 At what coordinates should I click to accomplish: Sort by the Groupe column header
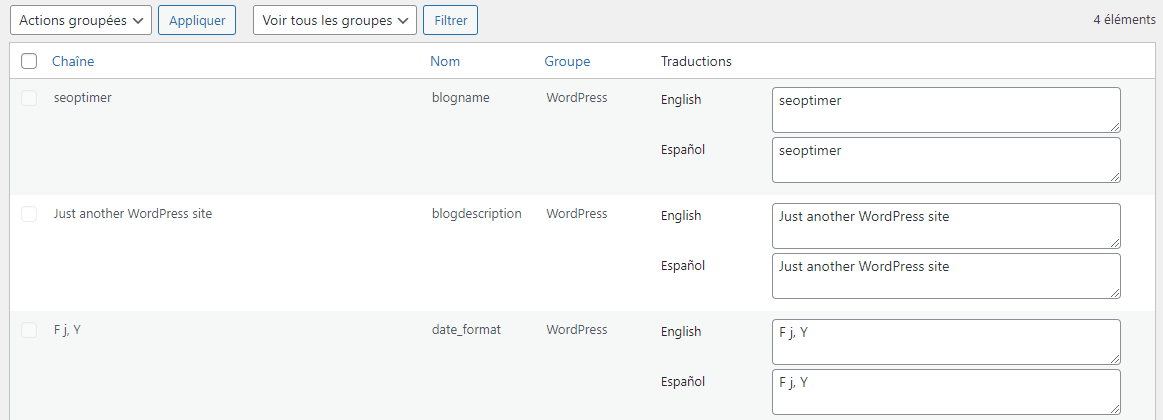(x=567, y=61)
